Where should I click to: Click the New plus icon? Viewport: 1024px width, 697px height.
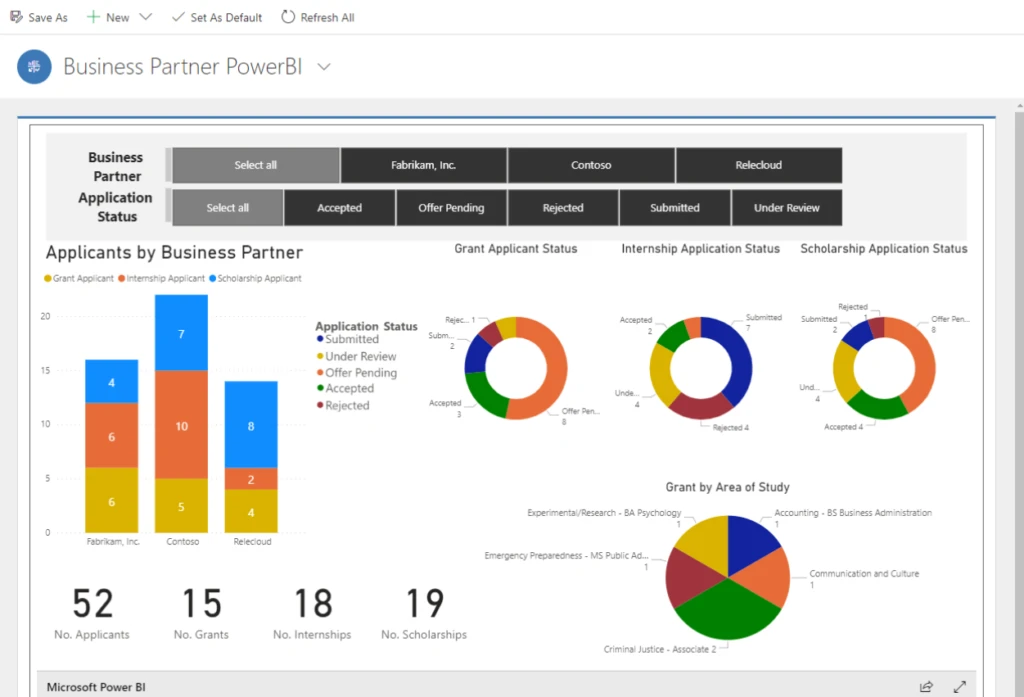(92, 16)
